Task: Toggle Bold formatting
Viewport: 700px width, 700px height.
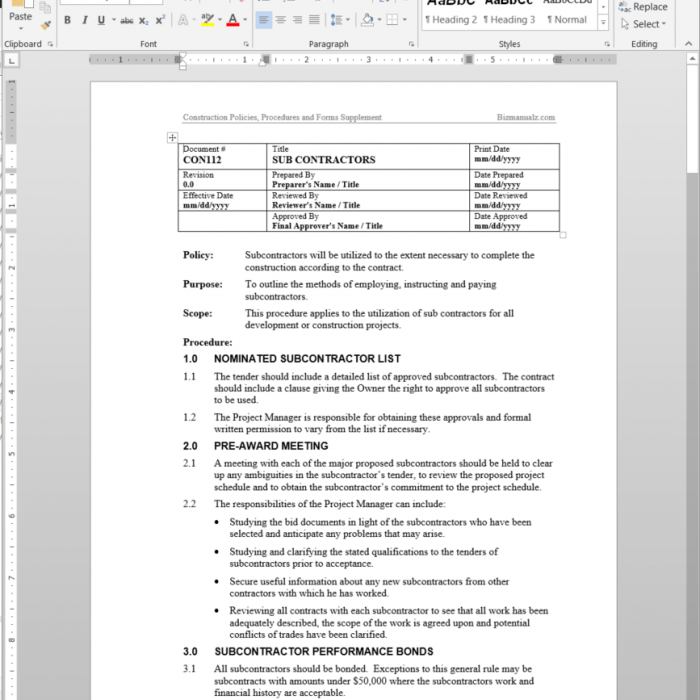Action: click(x=67, y=20)
